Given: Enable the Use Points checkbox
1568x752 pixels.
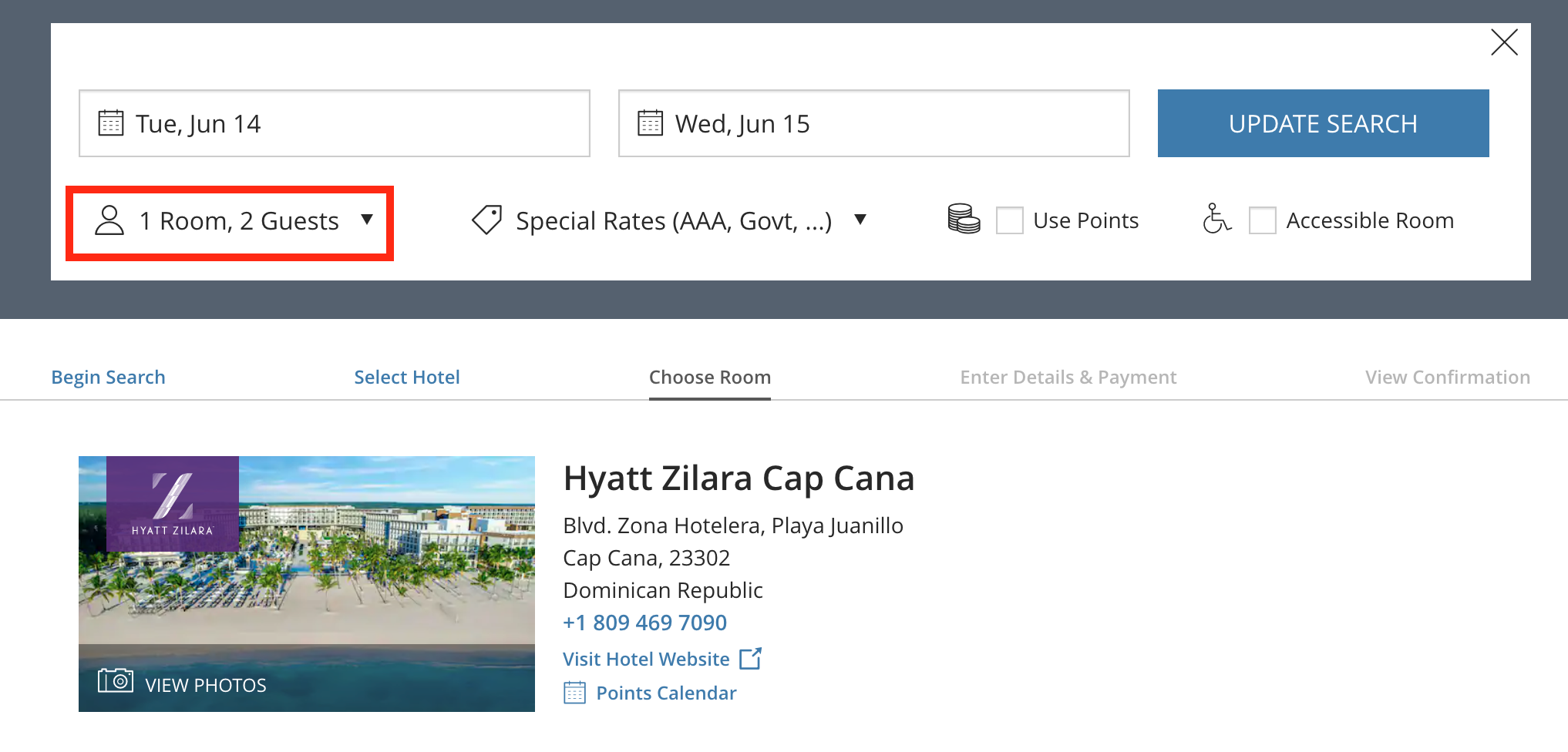Looking at the screenshot, I should (1010, 220).
